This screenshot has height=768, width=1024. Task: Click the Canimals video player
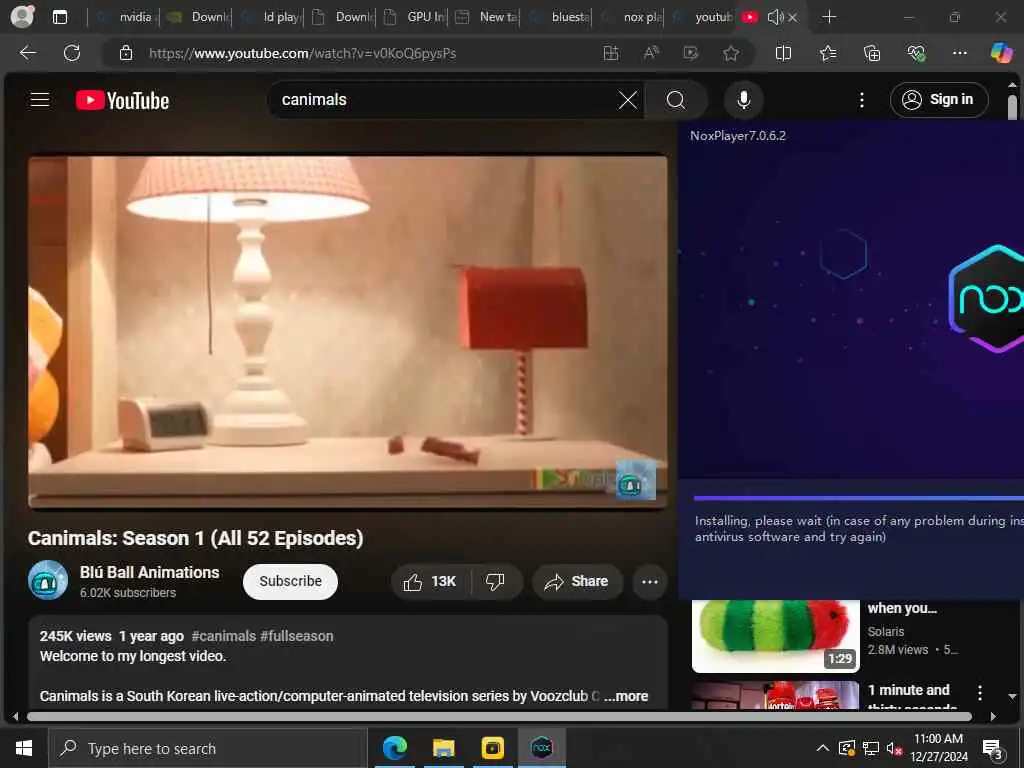point(348,331)
